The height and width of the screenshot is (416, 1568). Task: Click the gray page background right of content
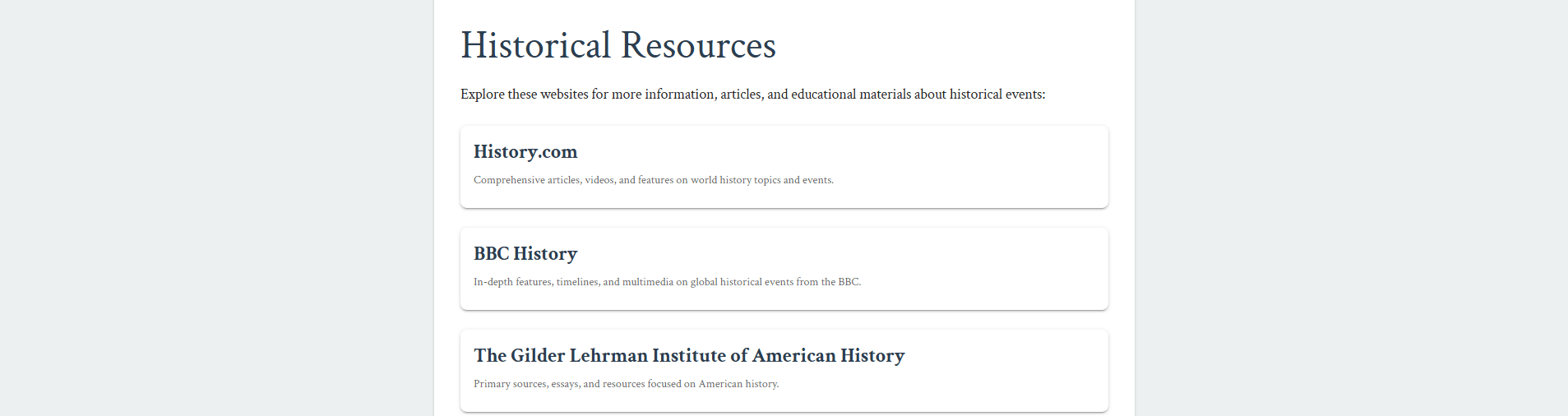point(1348,206)
